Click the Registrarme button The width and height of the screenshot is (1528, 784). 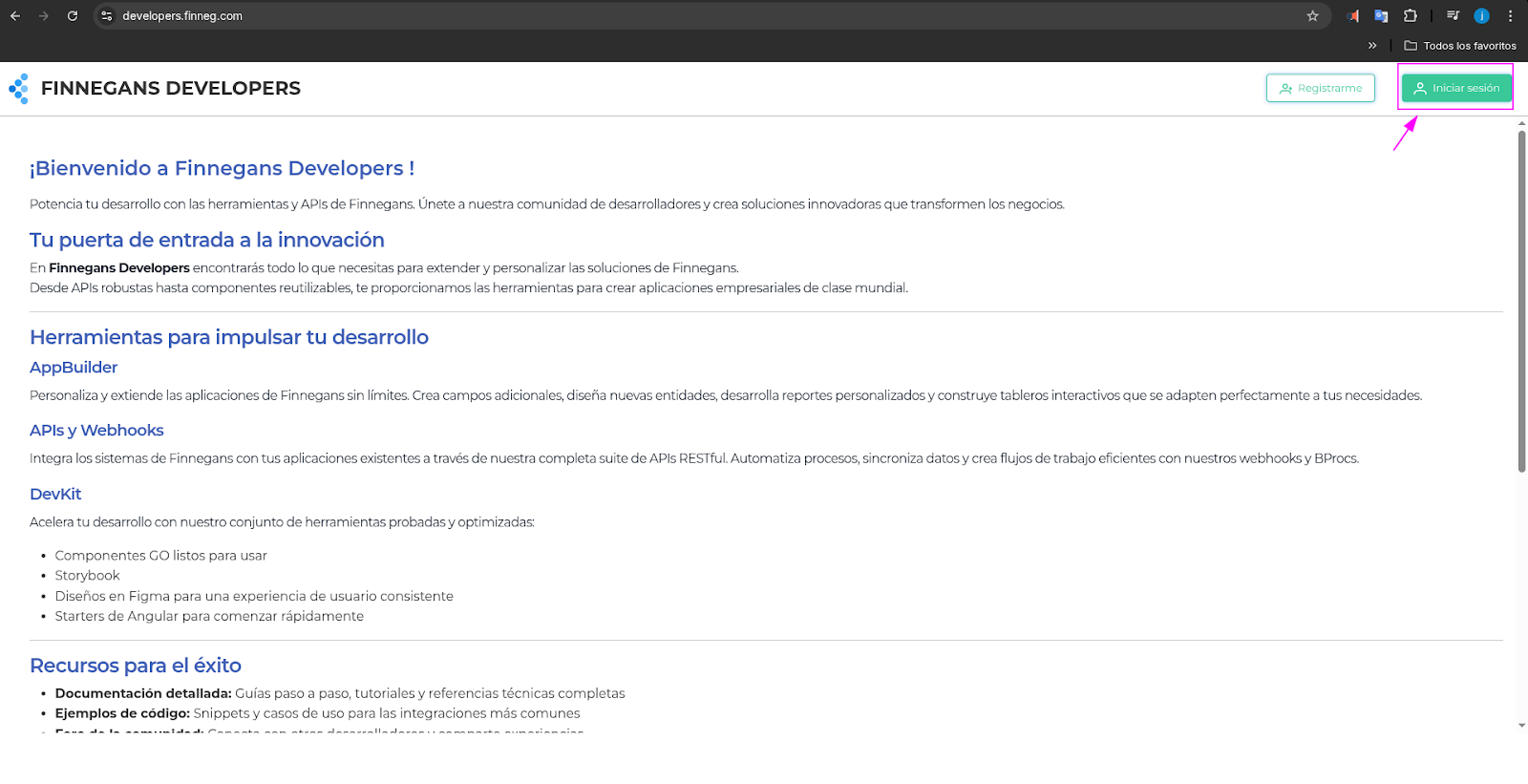[x=1321, y=88]
